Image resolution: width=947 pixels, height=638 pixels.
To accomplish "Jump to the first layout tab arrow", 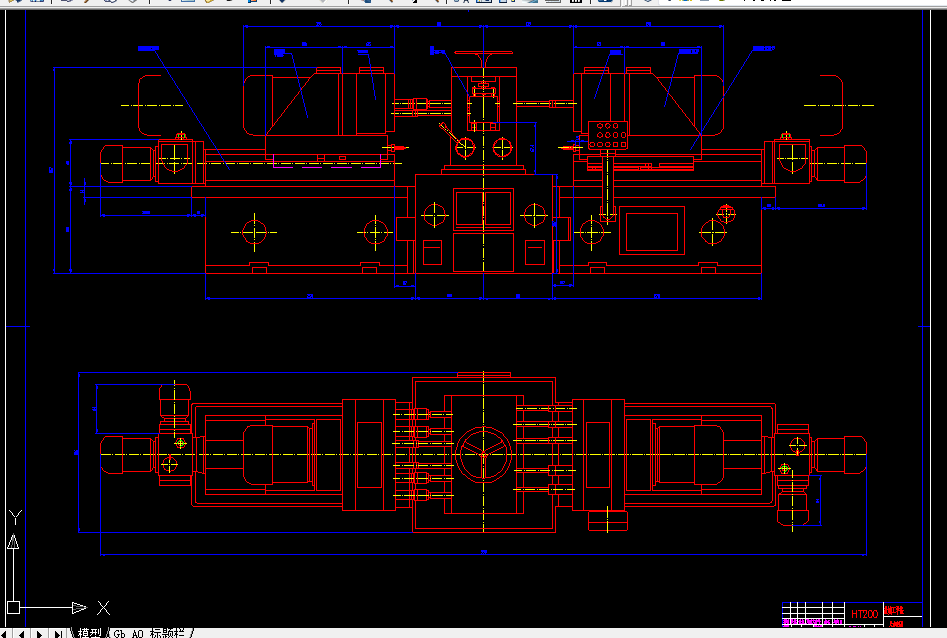I will click(5, 634).
